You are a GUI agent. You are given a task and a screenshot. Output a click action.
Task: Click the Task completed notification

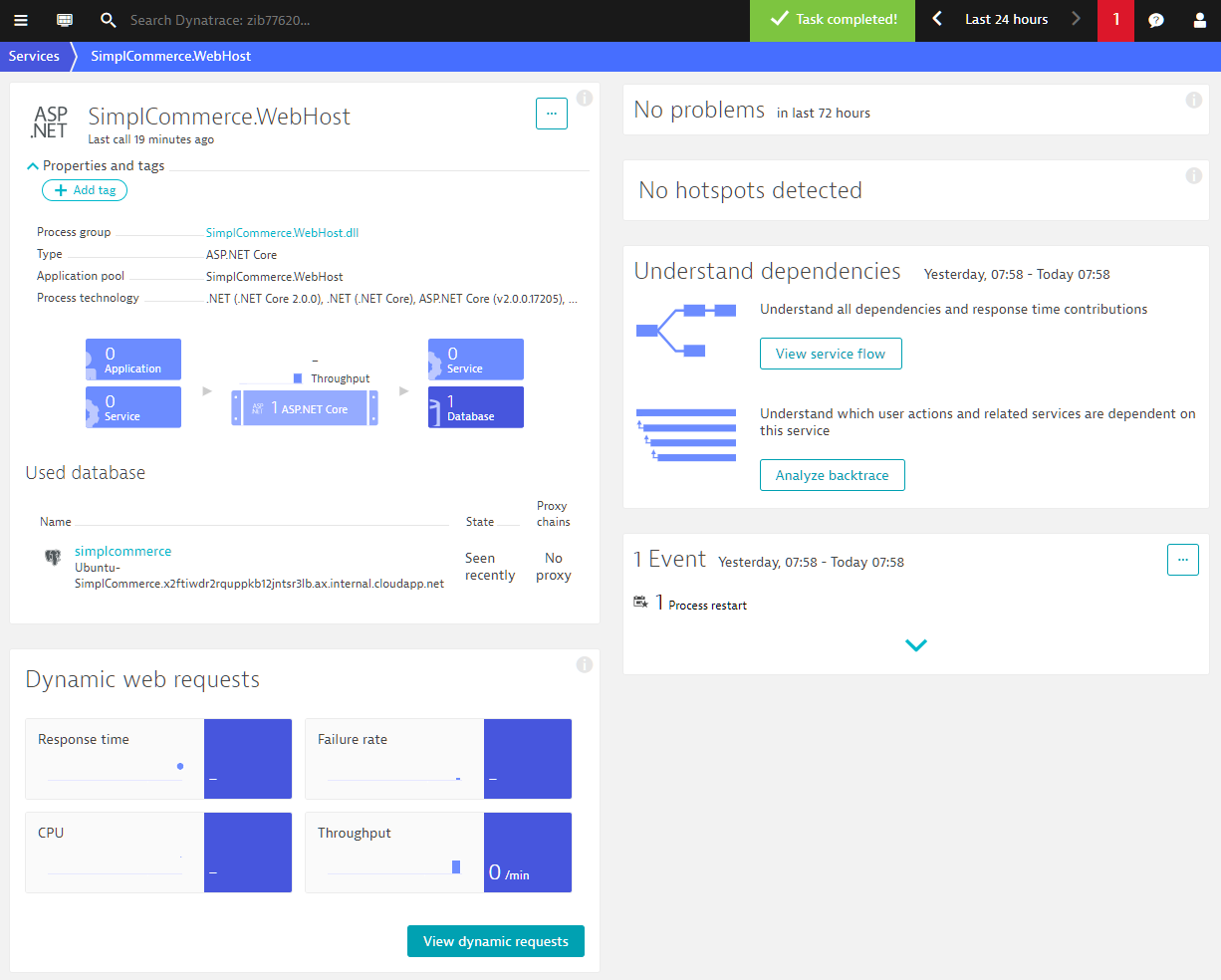coord(833,20)
